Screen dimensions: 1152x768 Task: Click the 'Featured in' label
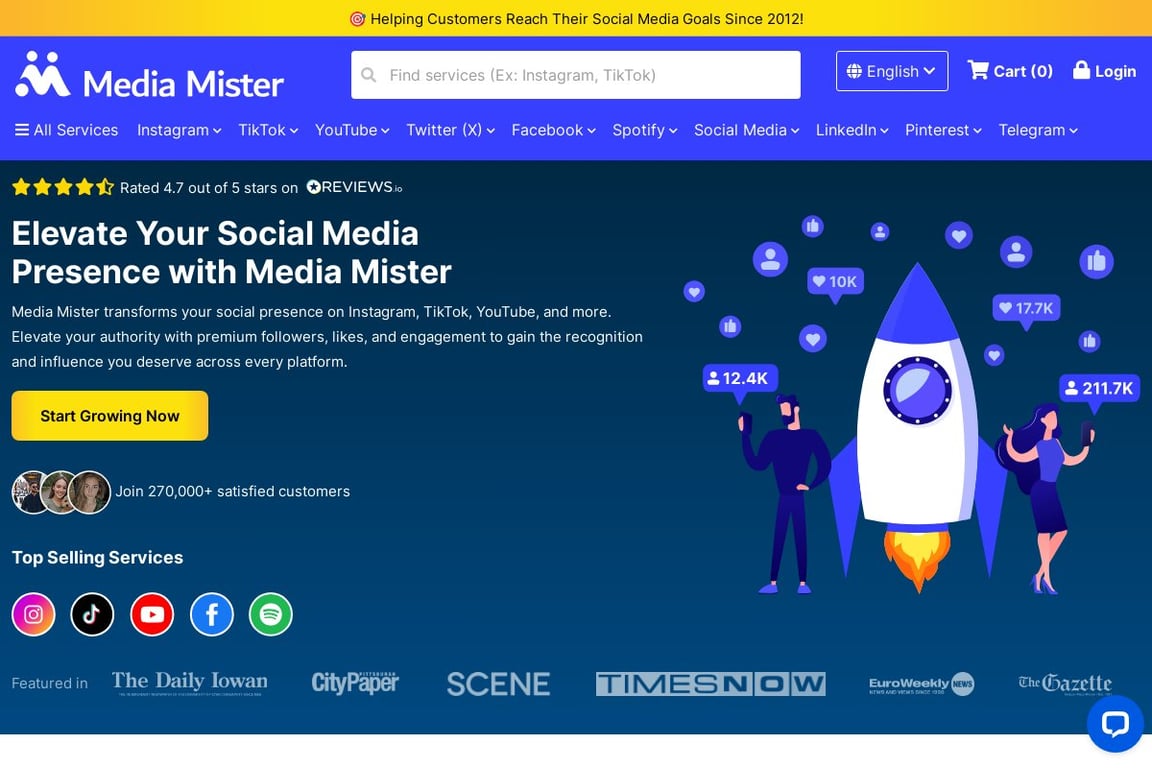tap(50, 683)
